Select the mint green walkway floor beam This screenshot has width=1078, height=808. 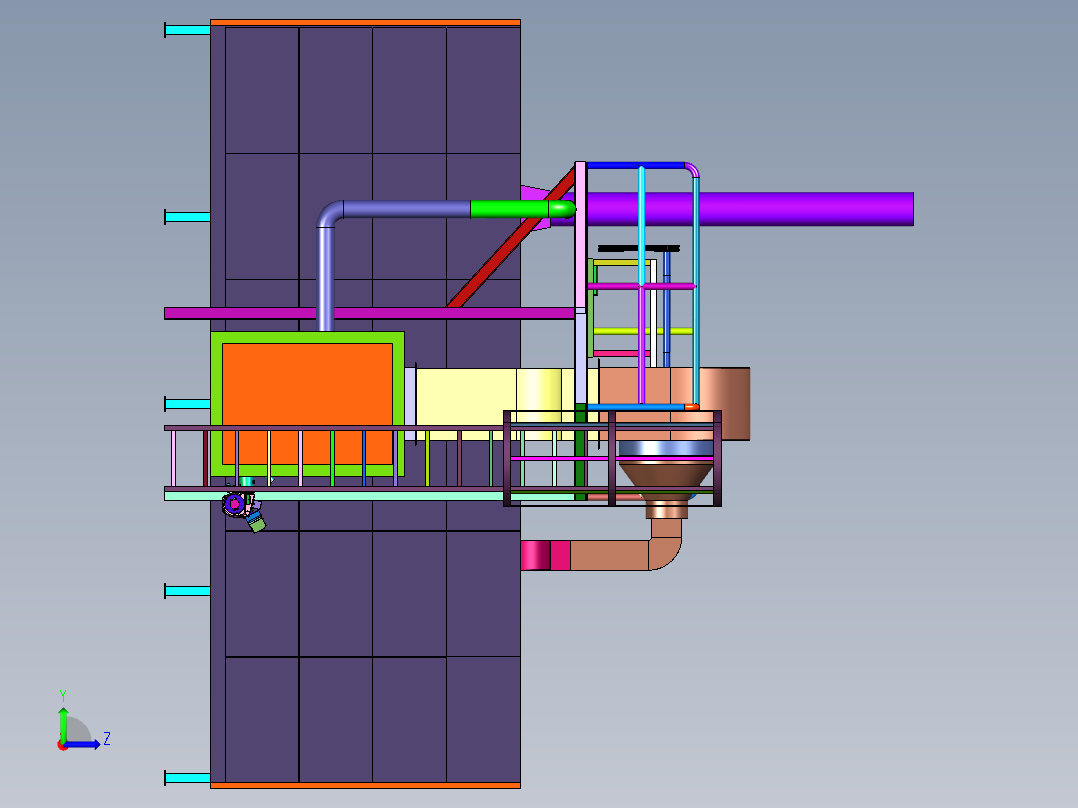340,495
